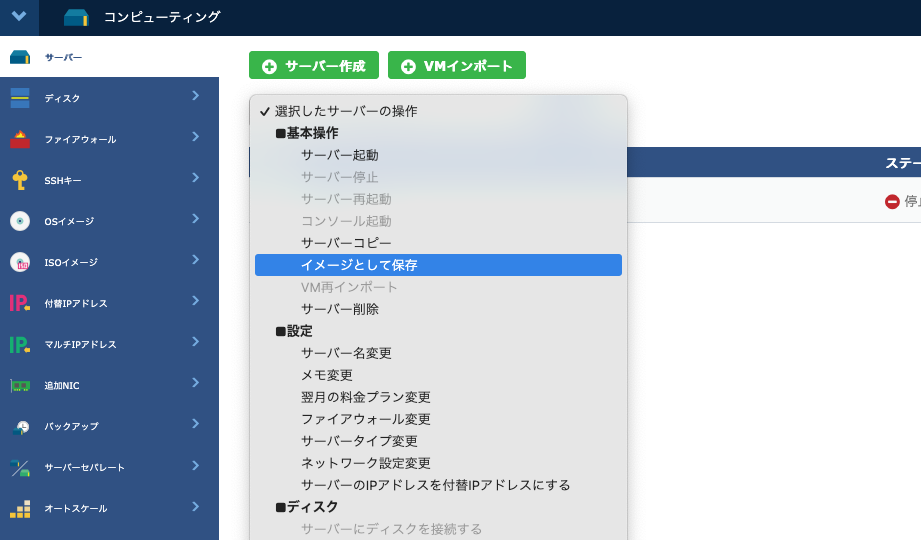Click the ISOイメージ disc icon
The image size is (921, 540).
(x=20, y=262)
